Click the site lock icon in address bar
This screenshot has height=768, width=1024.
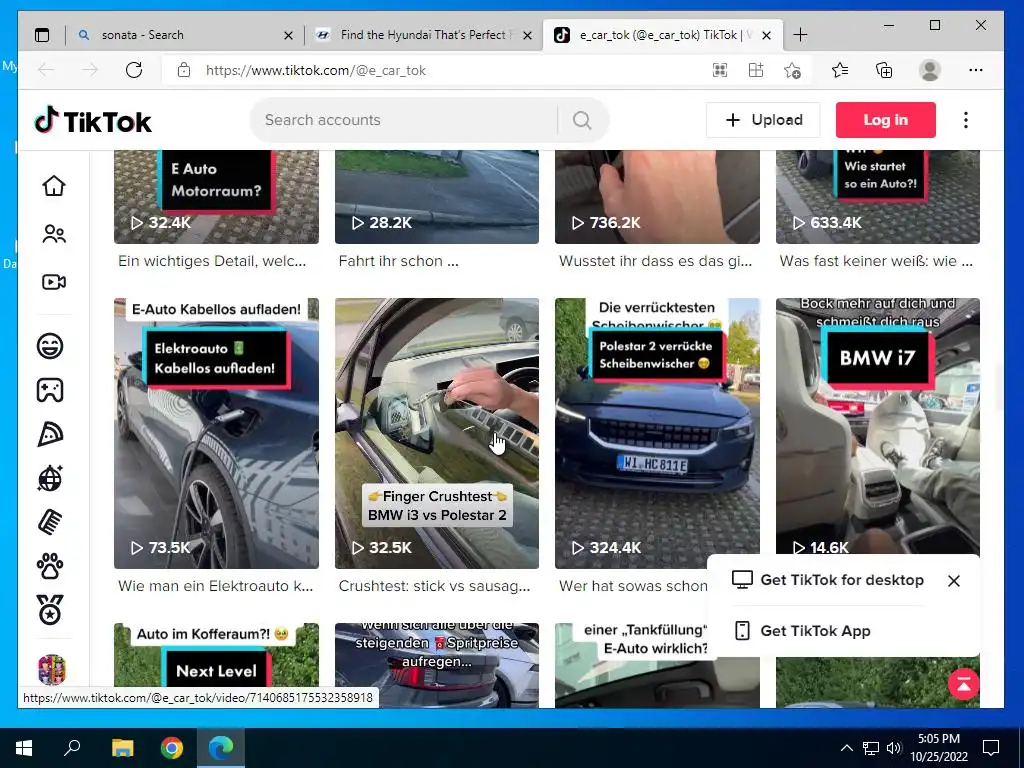click(184, 70)
